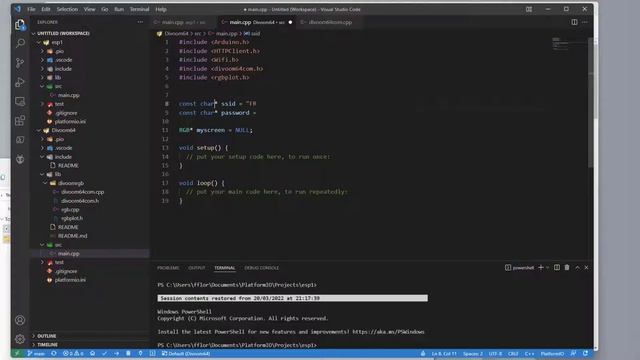Click the ssid breadcrumb item

pos(252,33)
